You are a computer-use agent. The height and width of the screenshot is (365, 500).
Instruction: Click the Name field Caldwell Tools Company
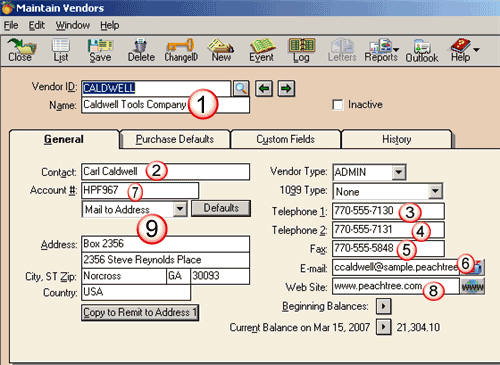tap(165, 105)
